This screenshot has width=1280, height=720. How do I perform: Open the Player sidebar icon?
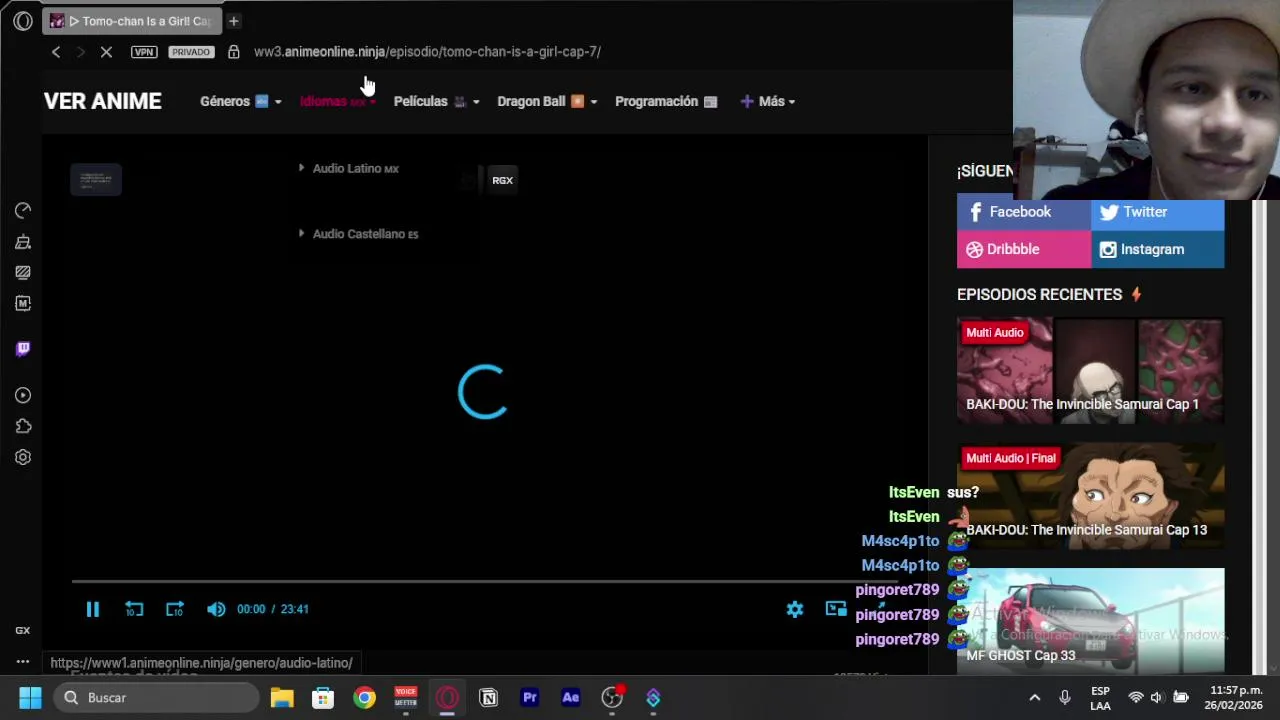coord(23,395)
